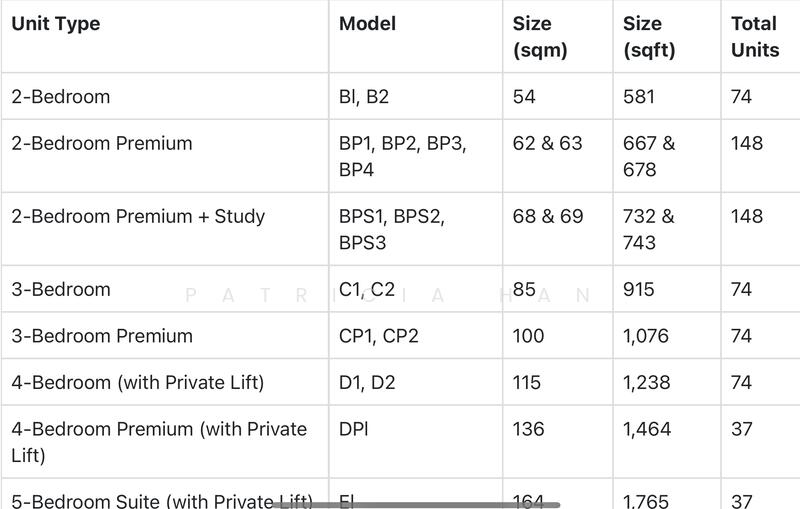The width and height of the screenshot is (800, 509).
Task: Click the Size (sqm) column header
Action: (540, 37)
